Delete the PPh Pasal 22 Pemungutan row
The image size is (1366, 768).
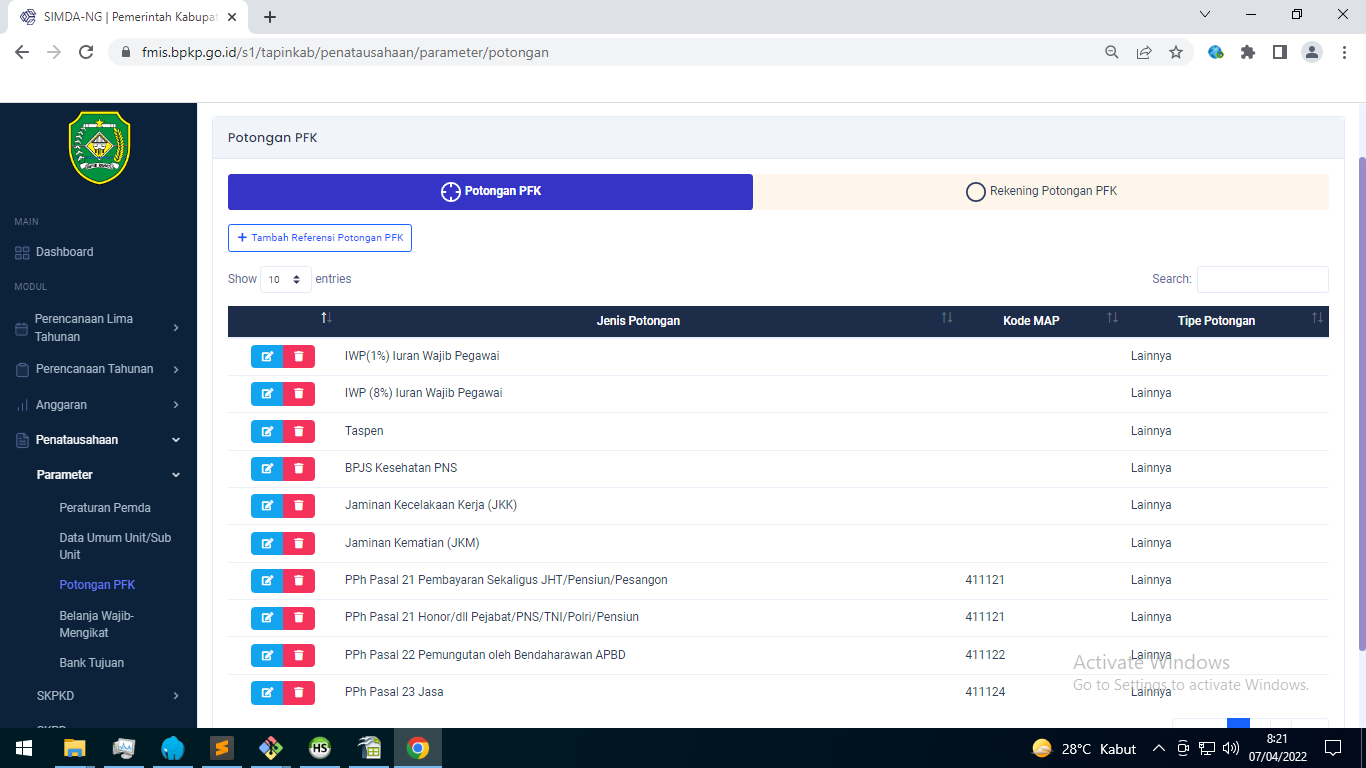pyautogui.click(x=299, y=656)
